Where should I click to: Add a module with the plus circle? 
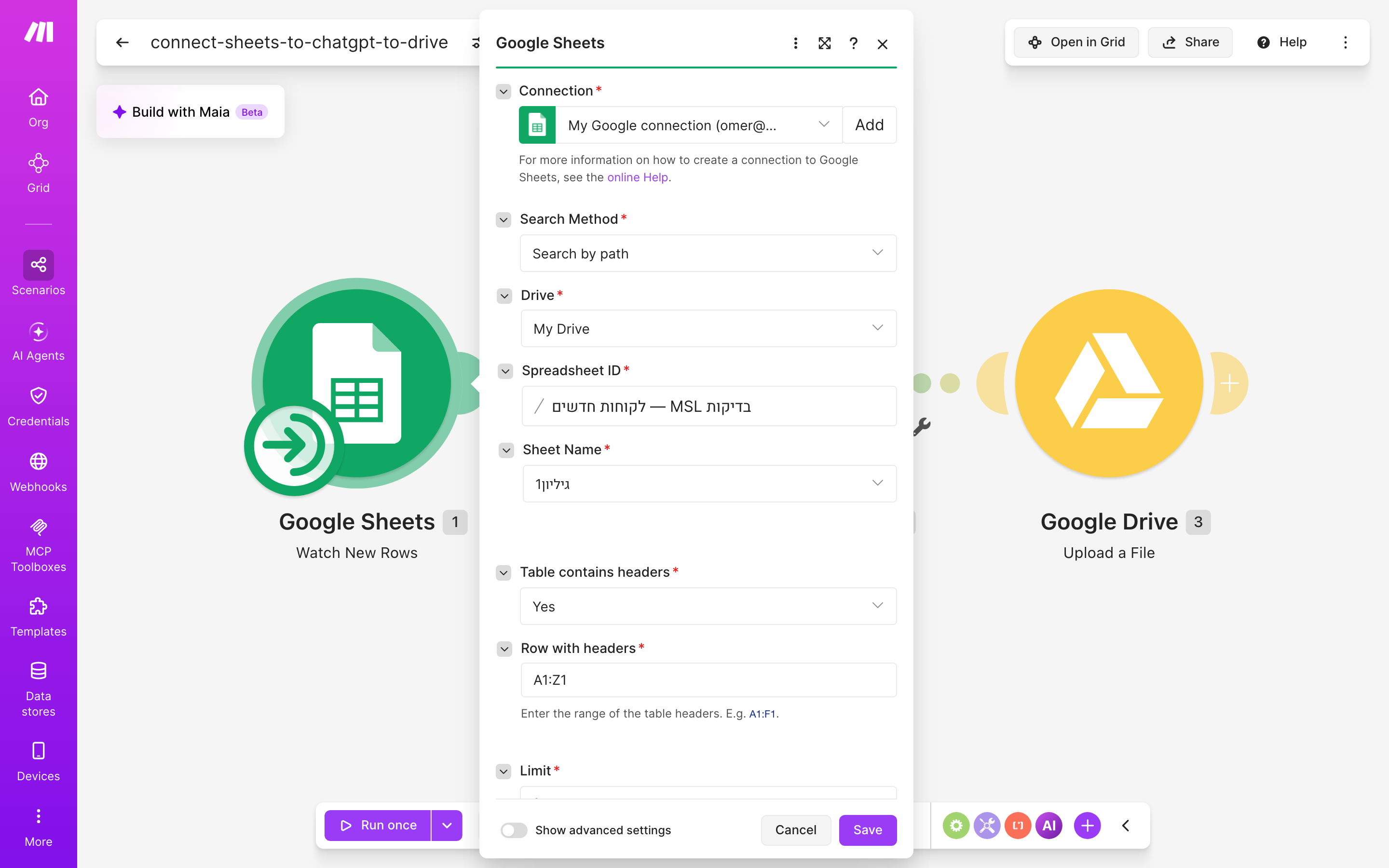pyautogui.click(x=1087, y=826)
